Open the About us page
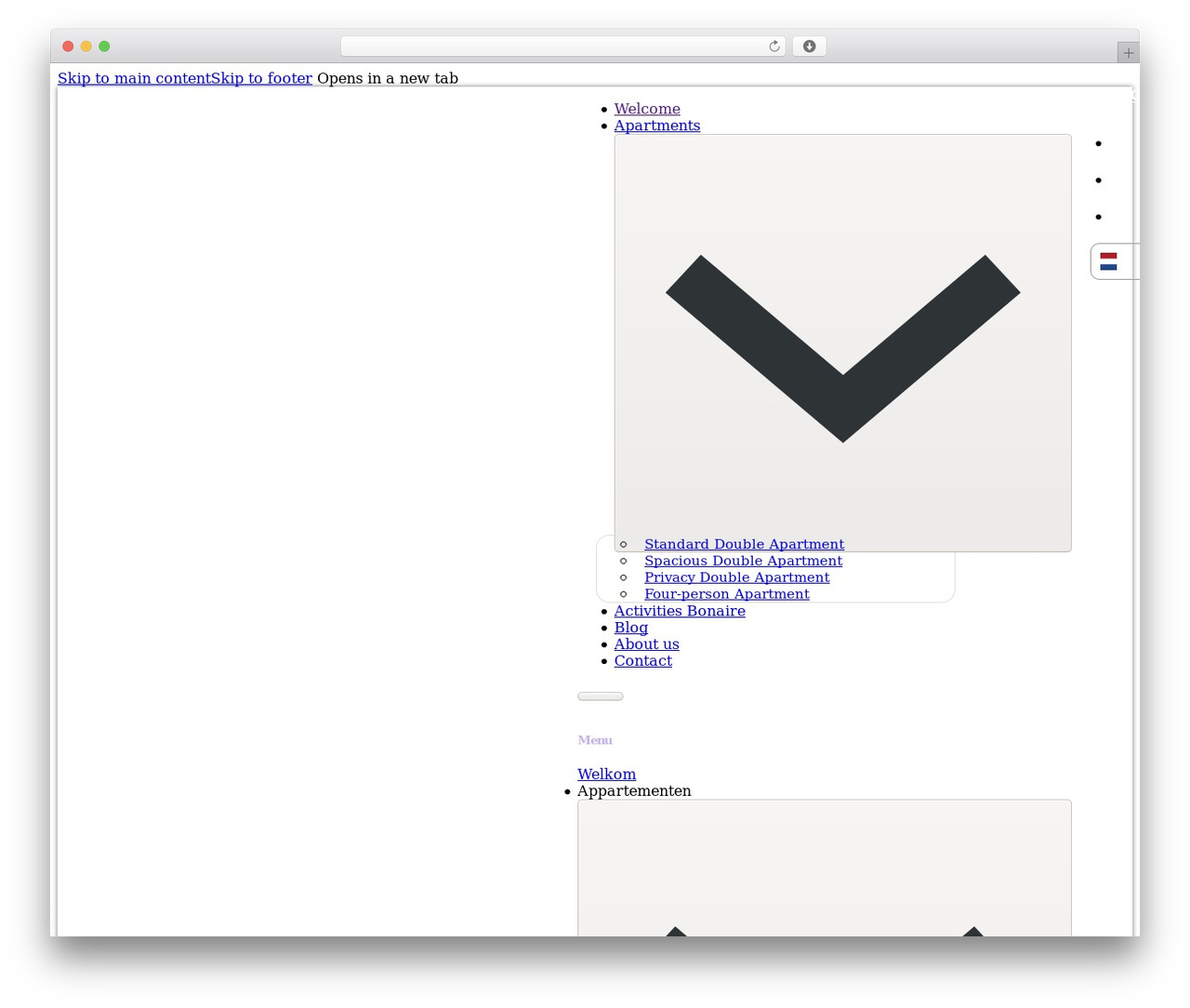Screen dimensions: 1190x1008 click(x=646, y=644)
